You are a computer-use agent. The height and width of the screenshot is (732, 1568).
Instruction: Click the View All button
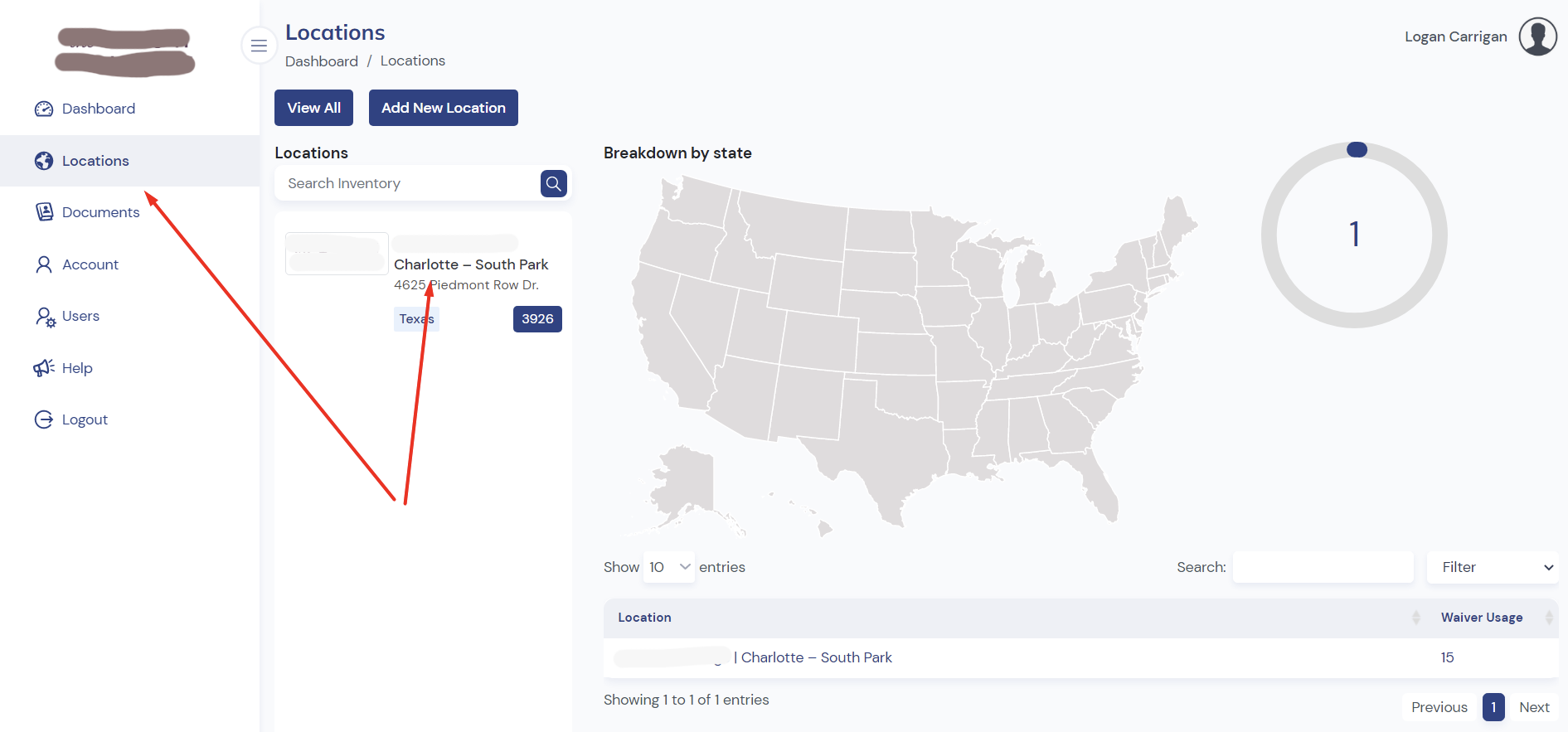tap(313, 108)
